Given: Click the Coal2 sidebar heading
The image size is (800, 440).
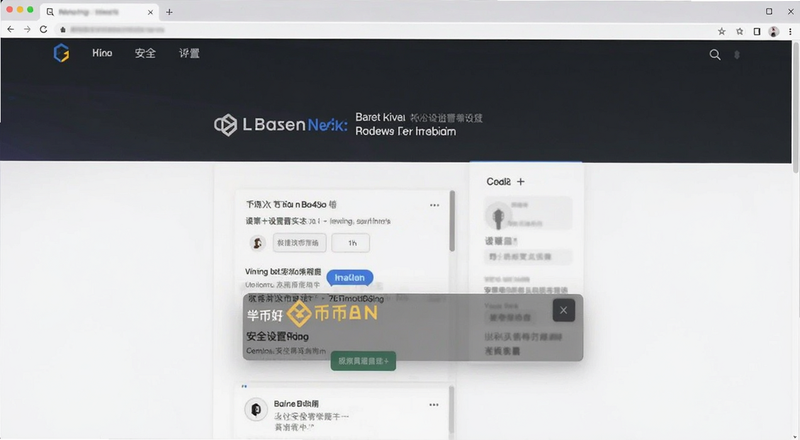Looking at the screenshot, I should tap(498, 182).
